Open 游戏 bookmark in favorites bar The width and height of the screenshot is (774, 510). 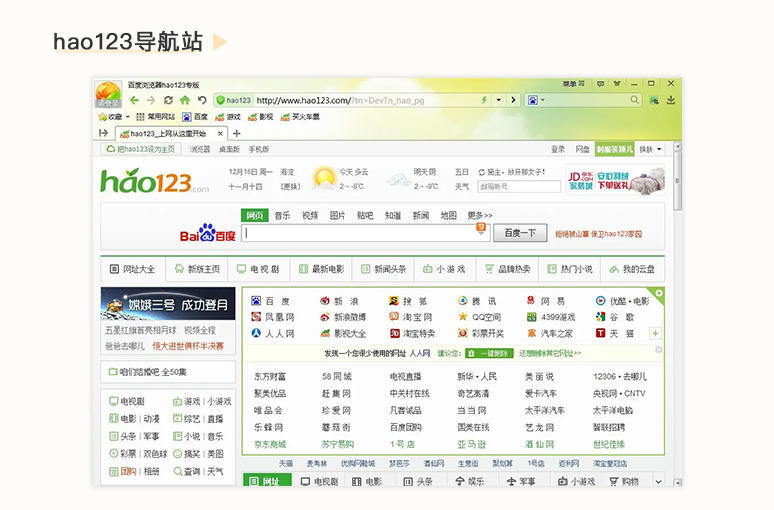coord(231,117)
